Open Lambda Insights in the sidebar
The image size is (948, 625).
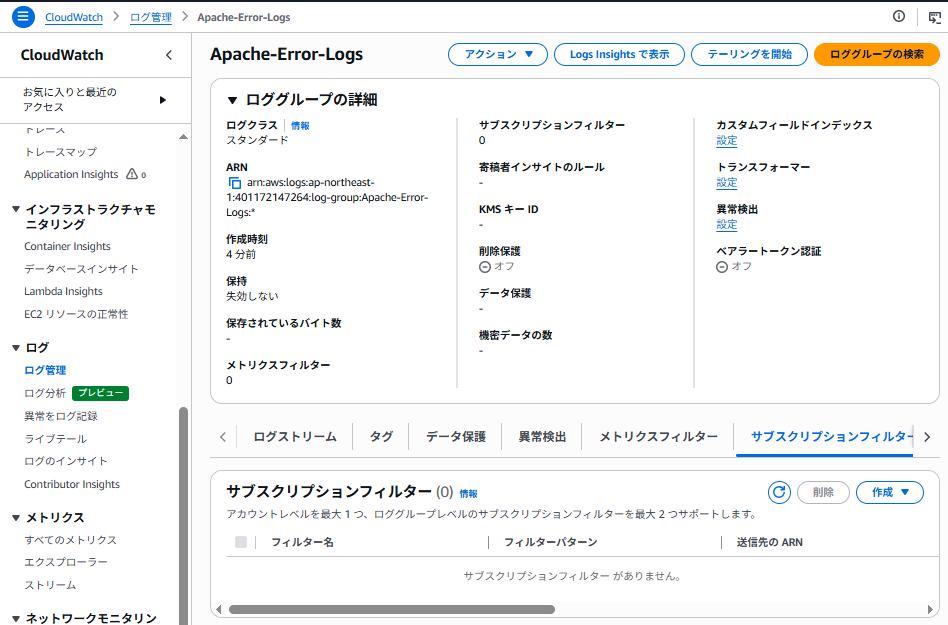pos(63,291)
